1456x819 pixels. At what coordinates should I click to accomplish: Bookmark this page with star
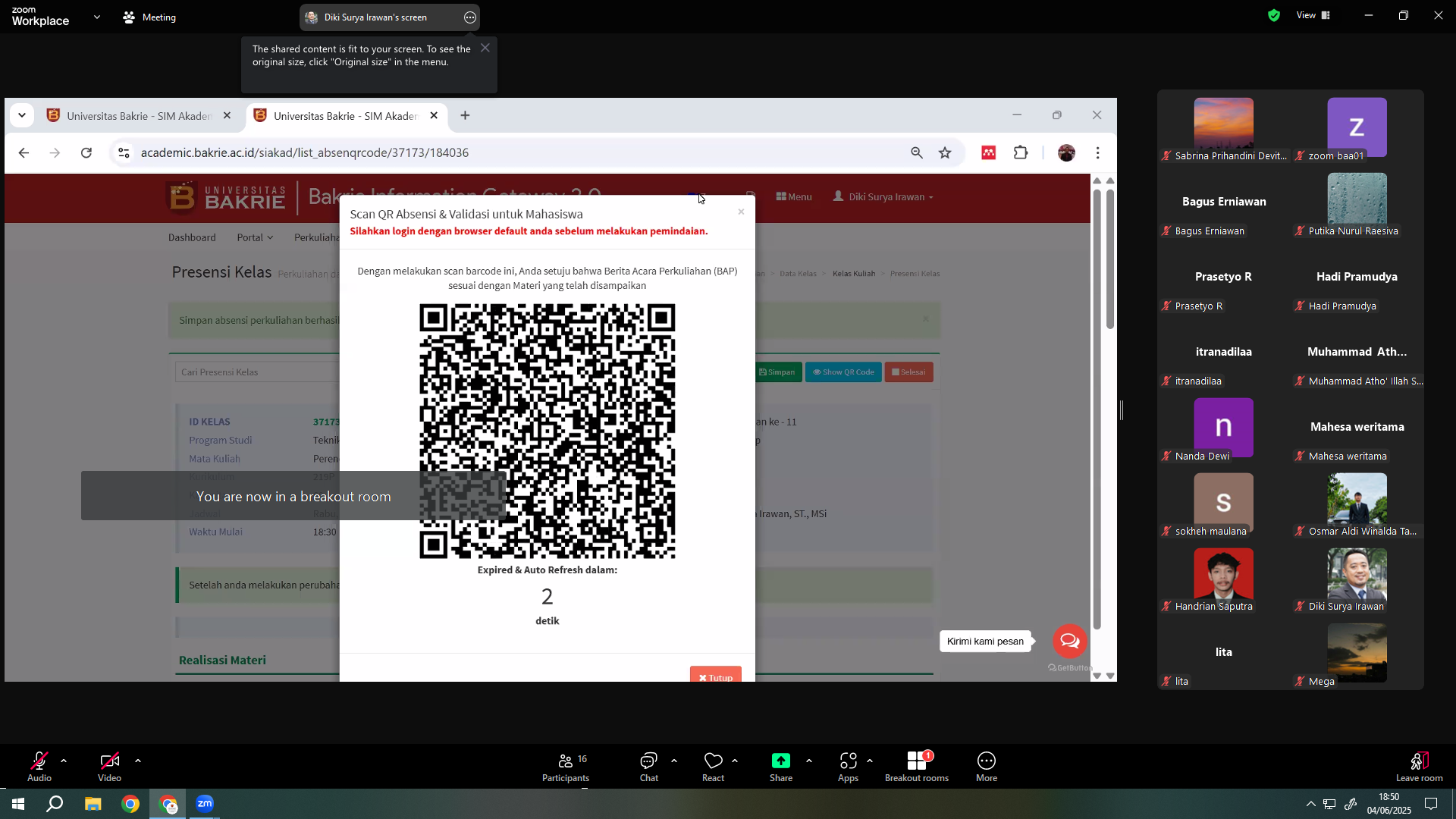pos(945,153)
